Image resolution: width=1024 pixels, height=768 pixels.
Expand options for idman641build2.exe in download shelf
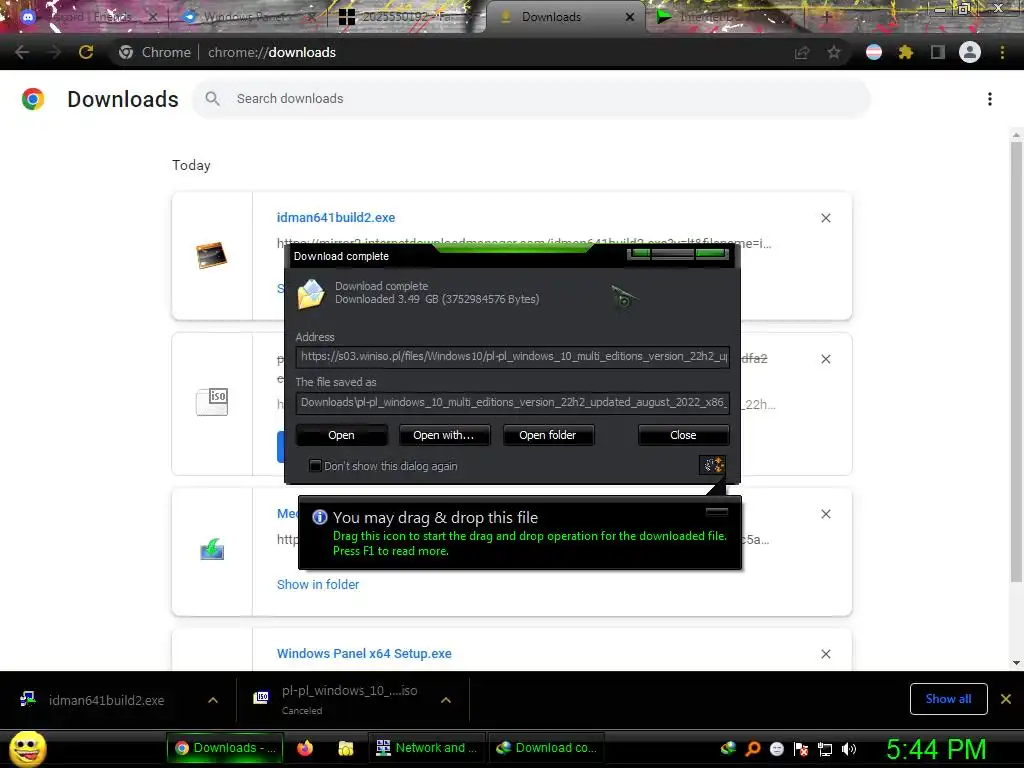click(x=213, y=700)
